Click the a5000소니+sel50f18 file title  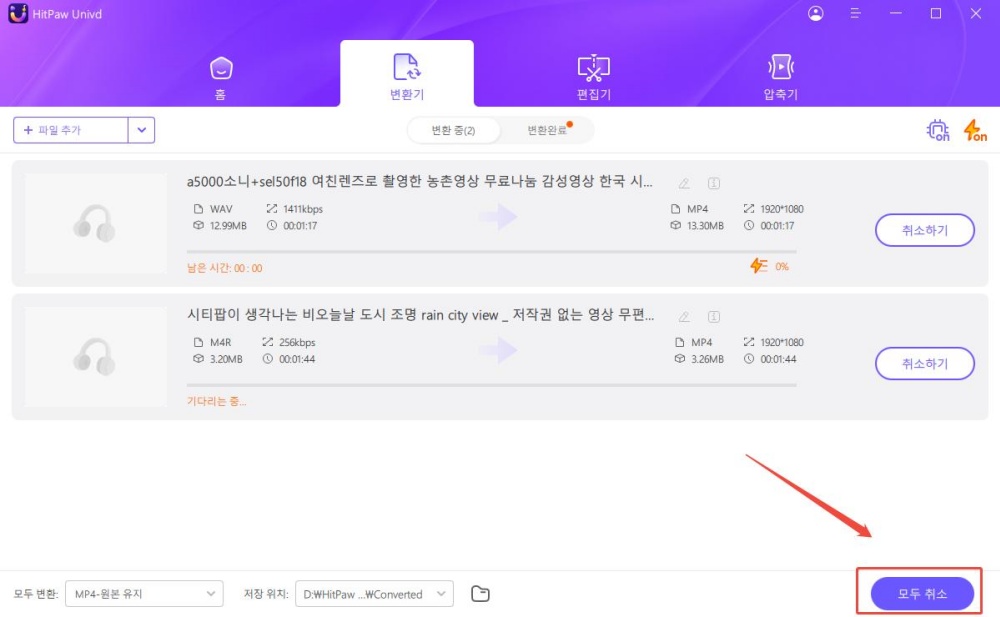coord(419,182)
